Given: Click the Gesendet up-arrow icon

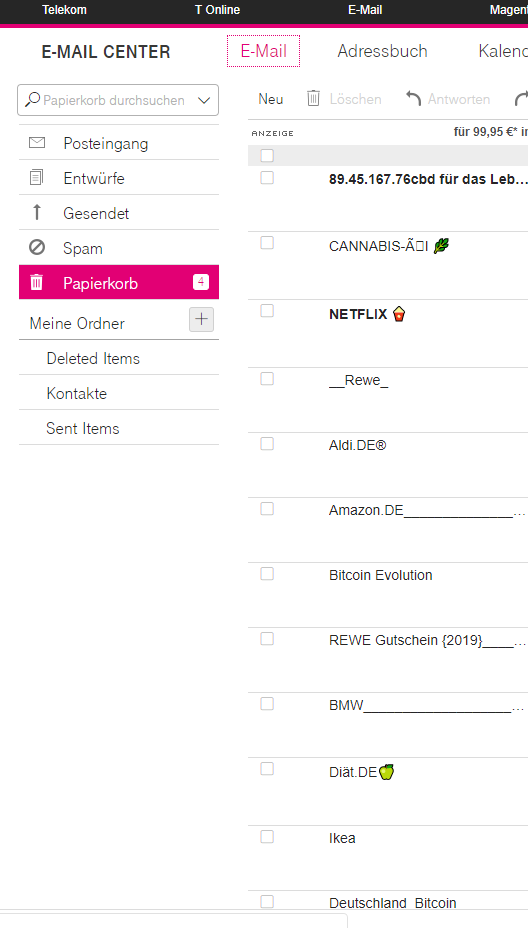Looking at the screenshot, I should point(37,212).
